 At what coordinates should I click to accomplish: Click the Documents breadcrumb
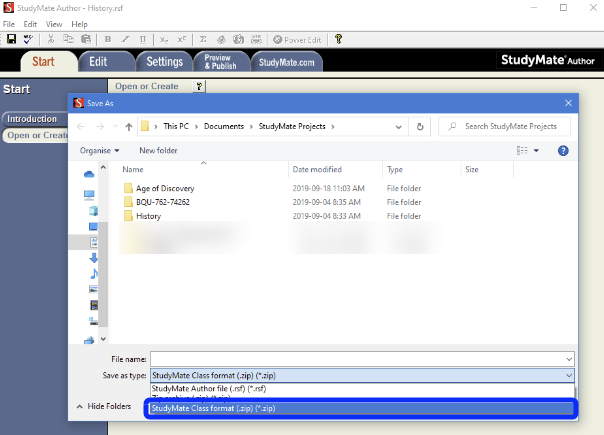(224, 126)
